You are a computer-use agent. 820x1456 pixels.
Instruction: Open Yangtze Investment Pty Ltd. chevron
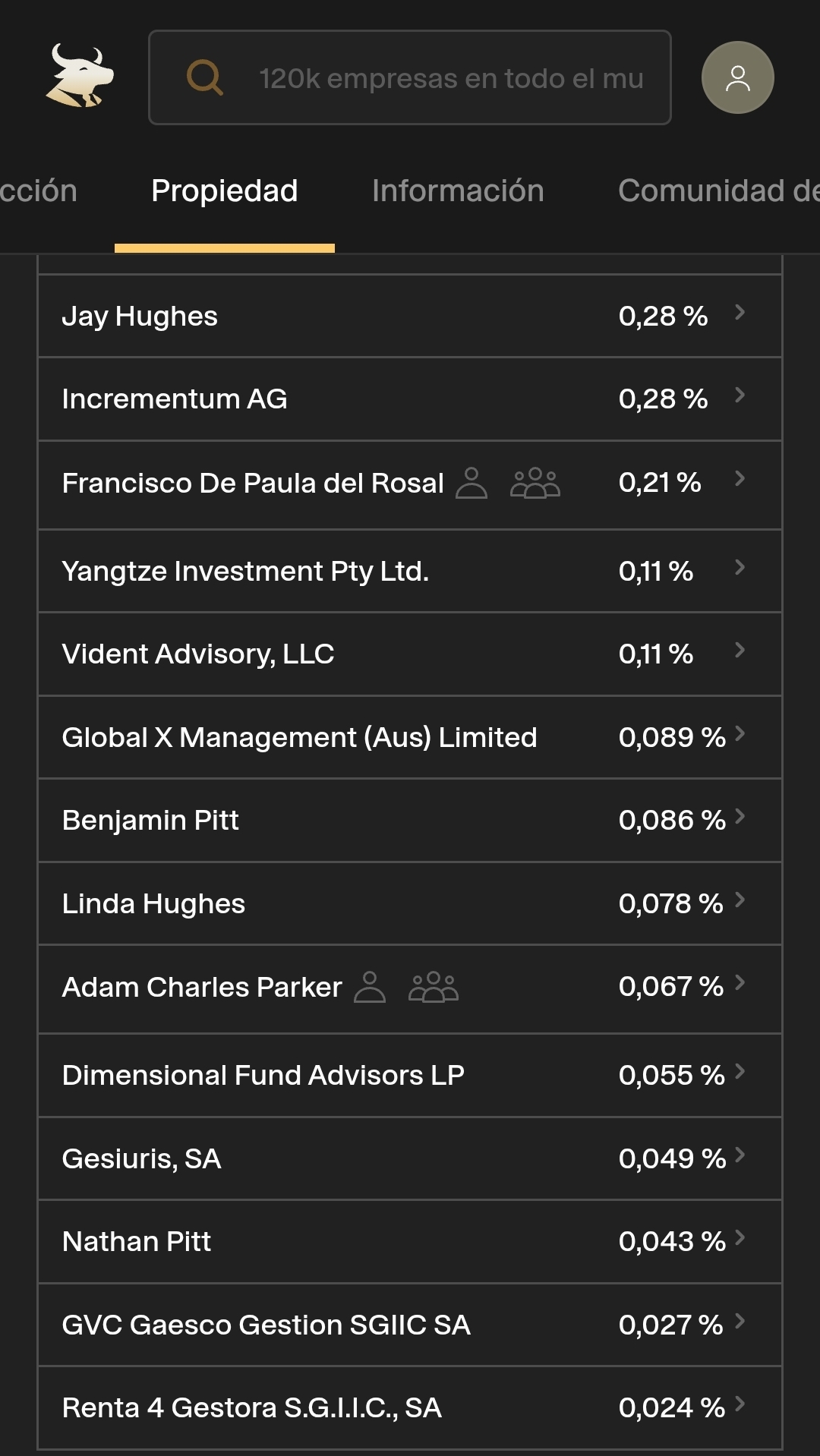click(740, 568)
